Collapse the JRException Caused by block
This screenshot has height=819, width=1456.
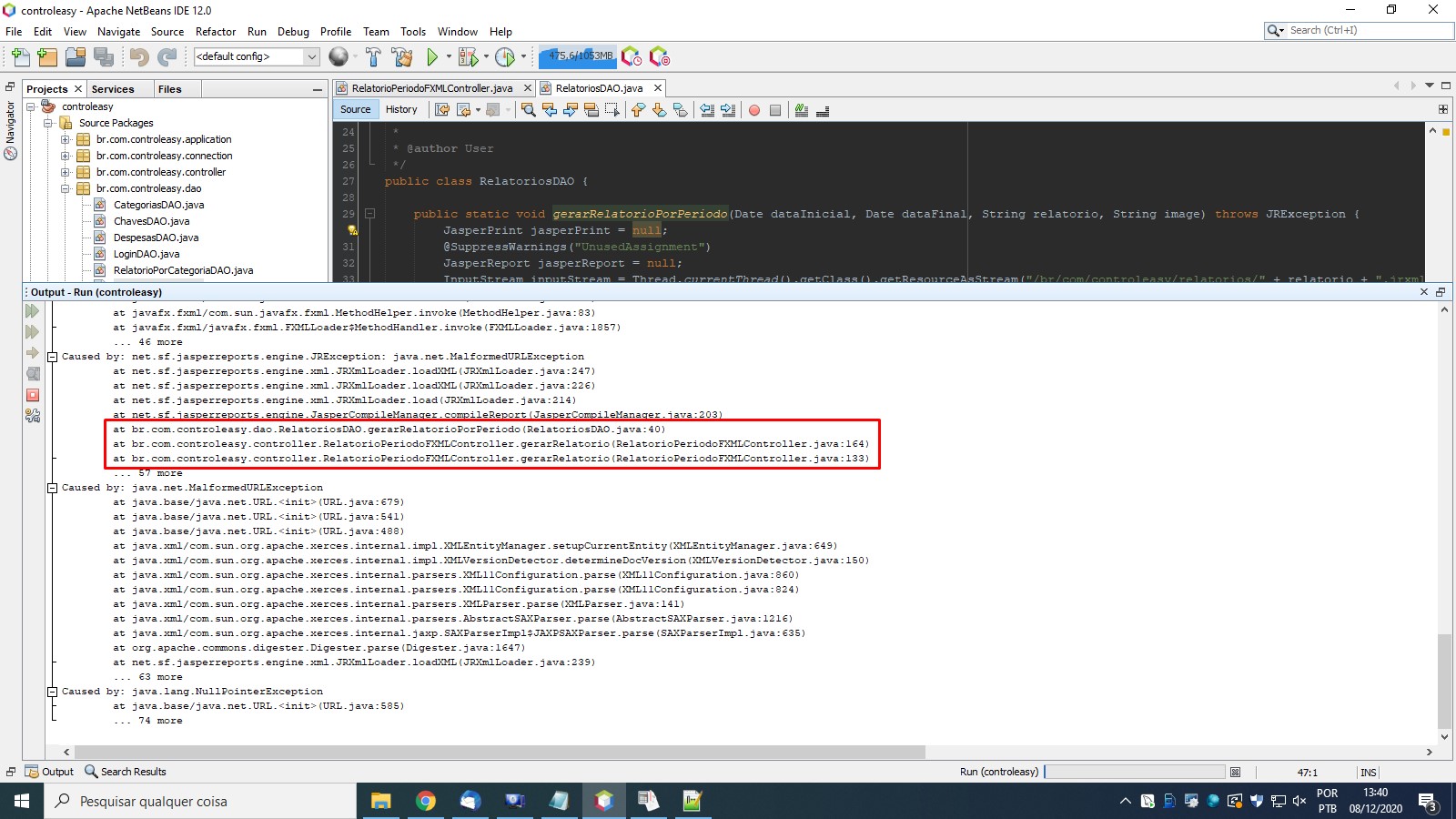52,357
